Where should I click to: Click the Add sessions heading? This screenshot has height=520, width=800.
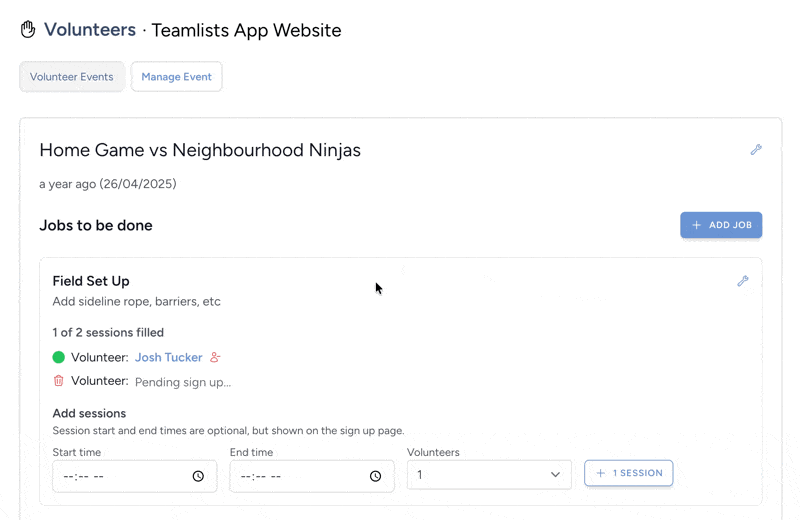(89, 413)
